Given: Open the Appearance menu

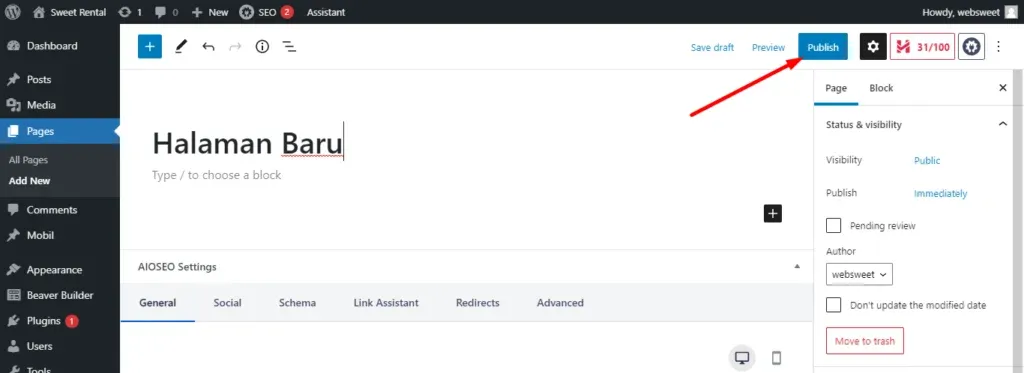Looking at the screenshot, I should (54, 270).
